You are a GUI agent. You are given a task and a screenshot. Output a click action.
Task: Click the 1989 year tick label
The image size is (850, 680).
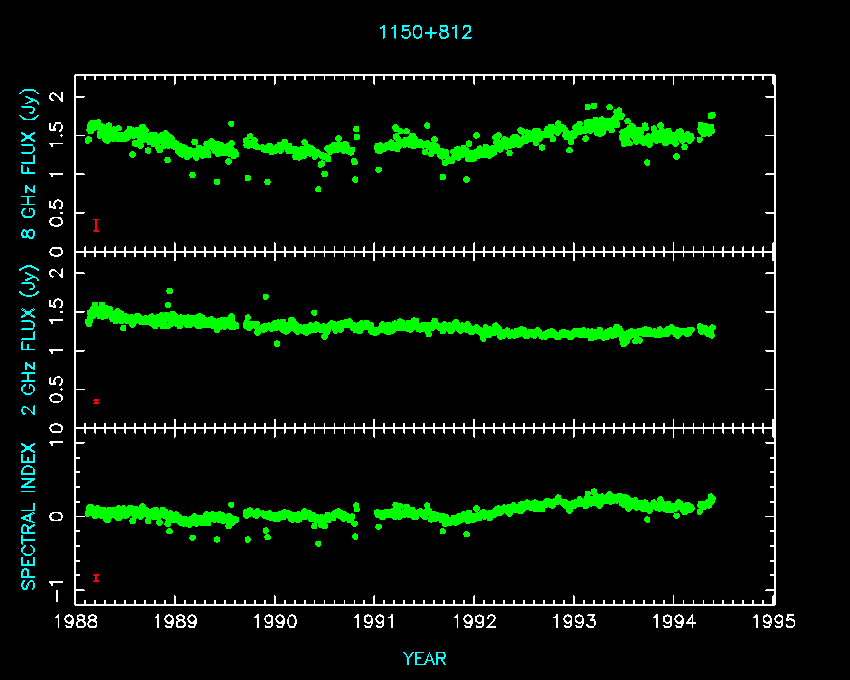[176, 622]
